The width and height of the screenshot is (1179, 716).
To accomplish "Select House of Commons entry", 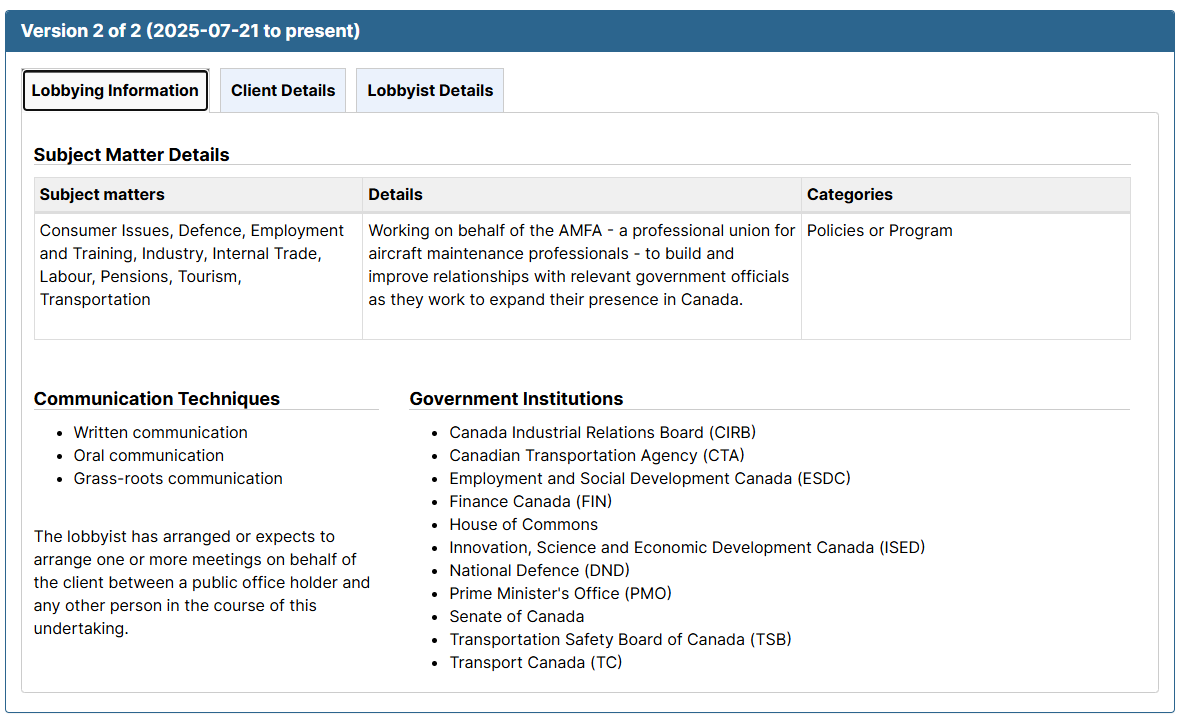I will (x=523, y=525).
